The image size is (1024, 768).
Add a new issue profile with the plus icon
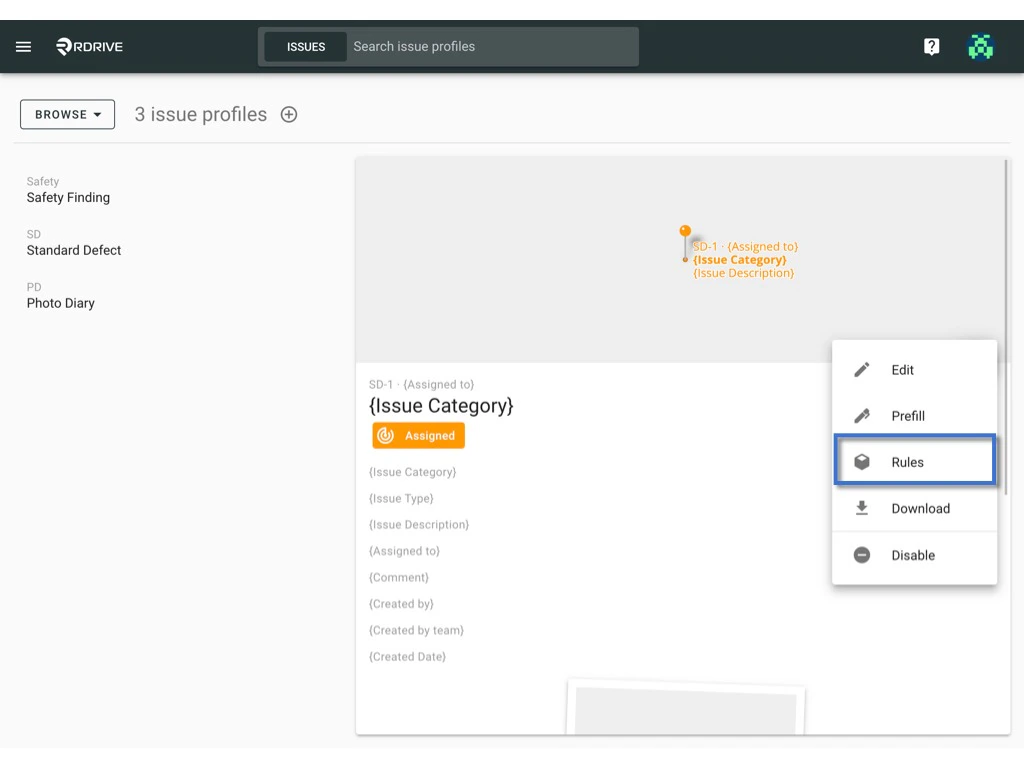pyautogui.click(x=288, y=114)
